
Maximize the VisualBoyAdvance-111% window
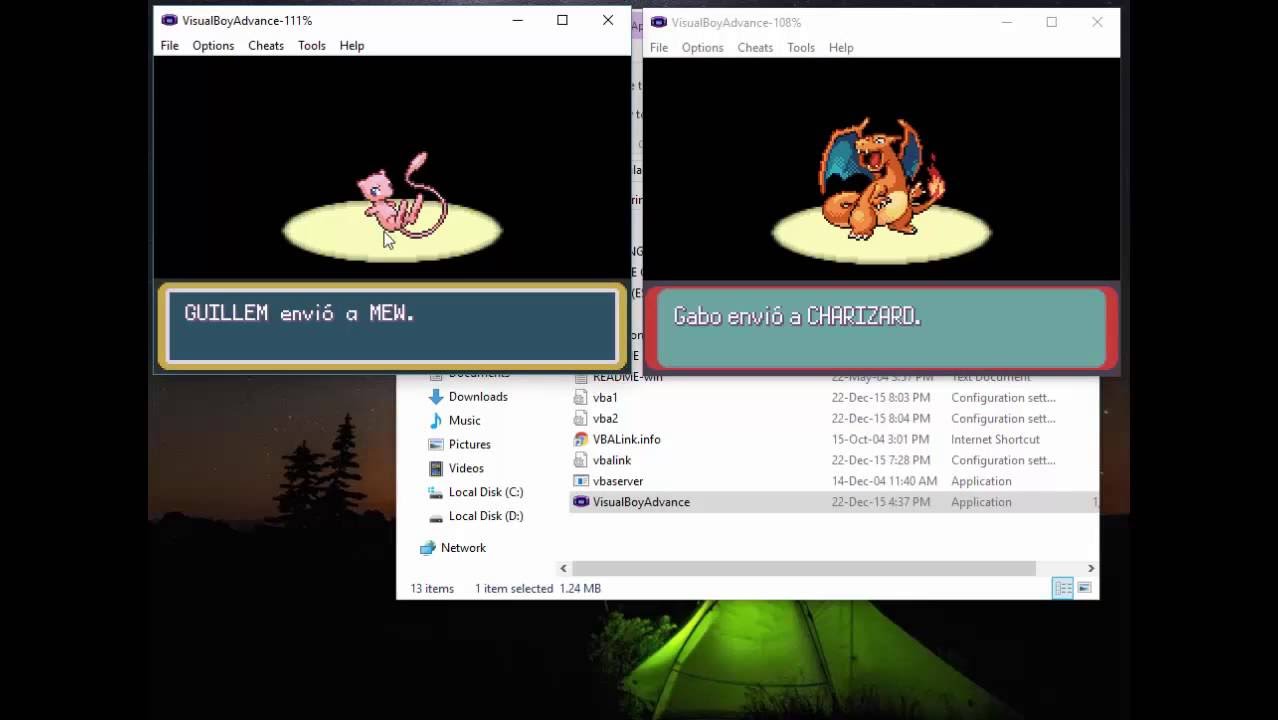562,20
